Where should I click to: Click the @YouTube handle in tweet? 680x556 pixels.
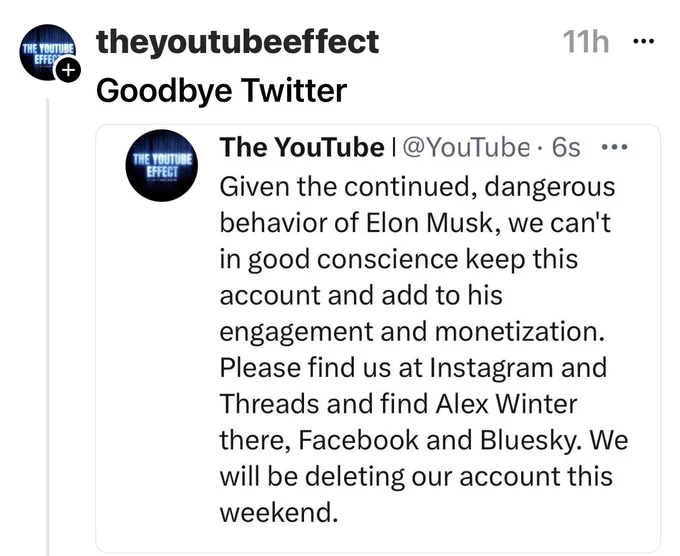point(467,147)
